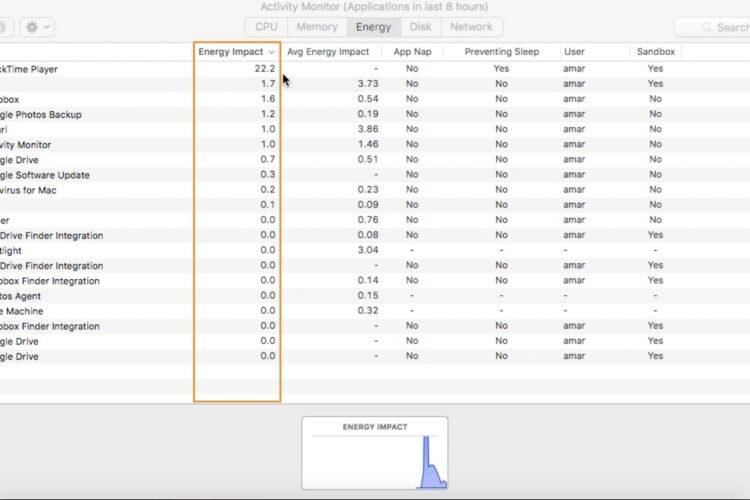Toggle sort chevron in Energy Impact header
The height and width of the screenshot is (500, 750).
[272, 52]
